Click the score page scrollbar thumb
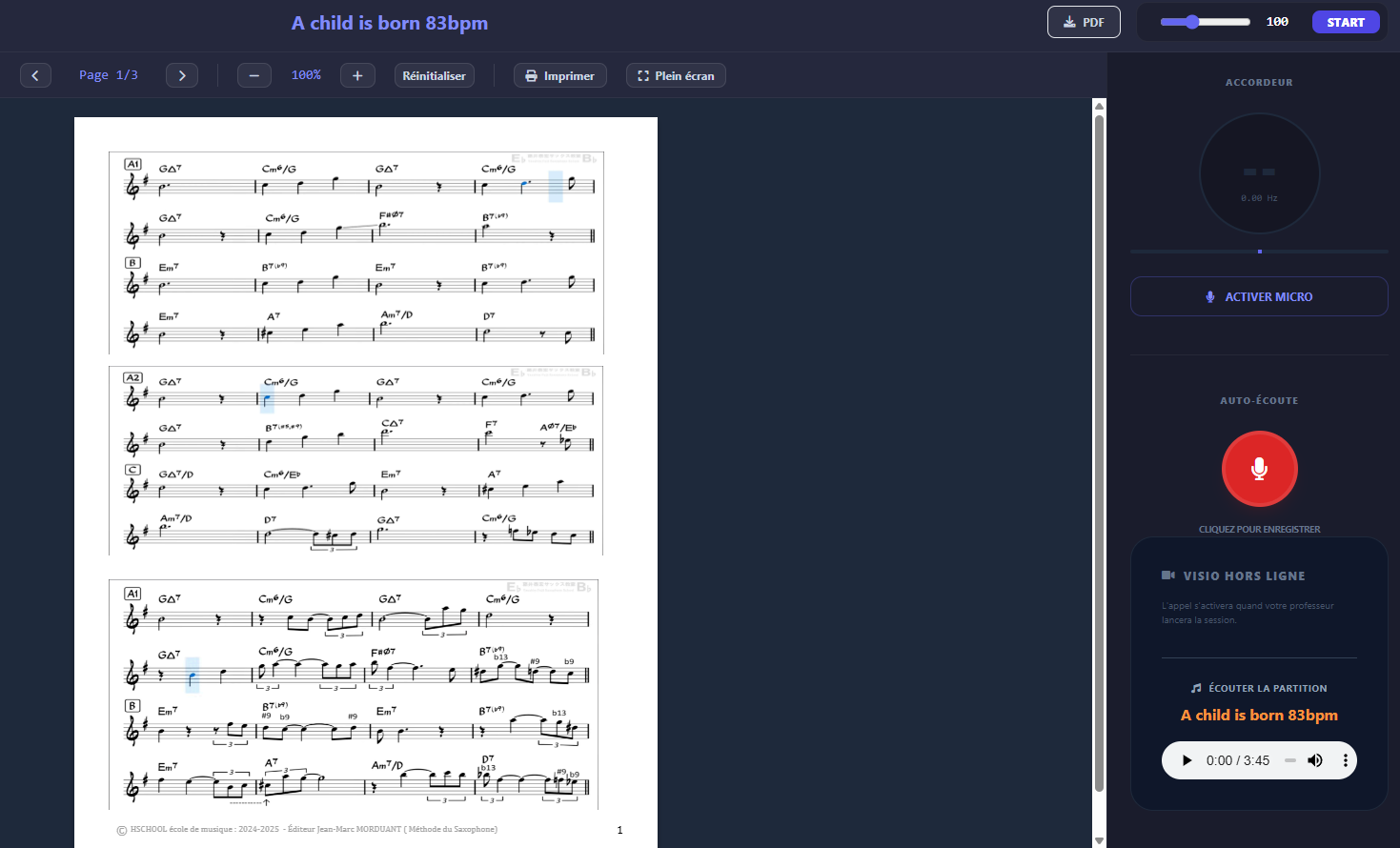 [x=1099, y=453]
